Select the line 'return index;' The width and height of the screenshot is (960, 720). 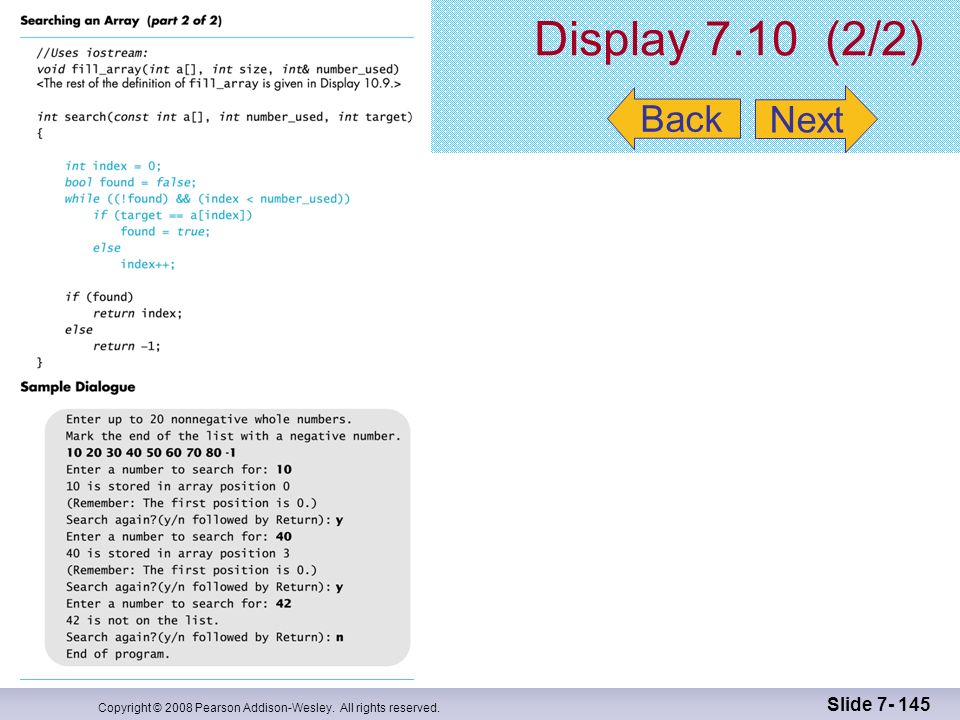(x=138, y=313)
